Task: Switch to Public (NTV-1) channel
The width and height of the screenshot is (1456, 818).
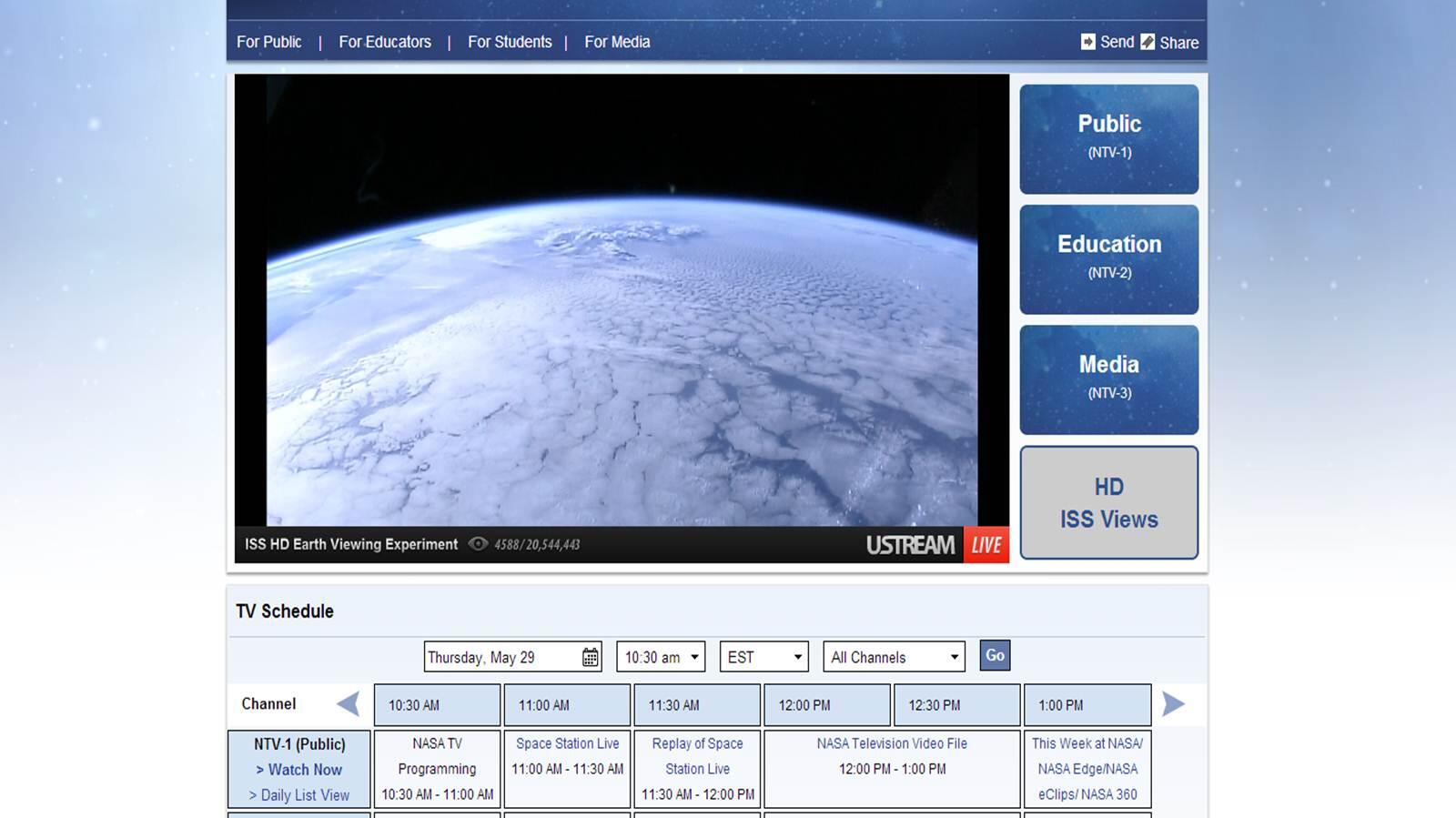Action: [x=1109, y=139]
